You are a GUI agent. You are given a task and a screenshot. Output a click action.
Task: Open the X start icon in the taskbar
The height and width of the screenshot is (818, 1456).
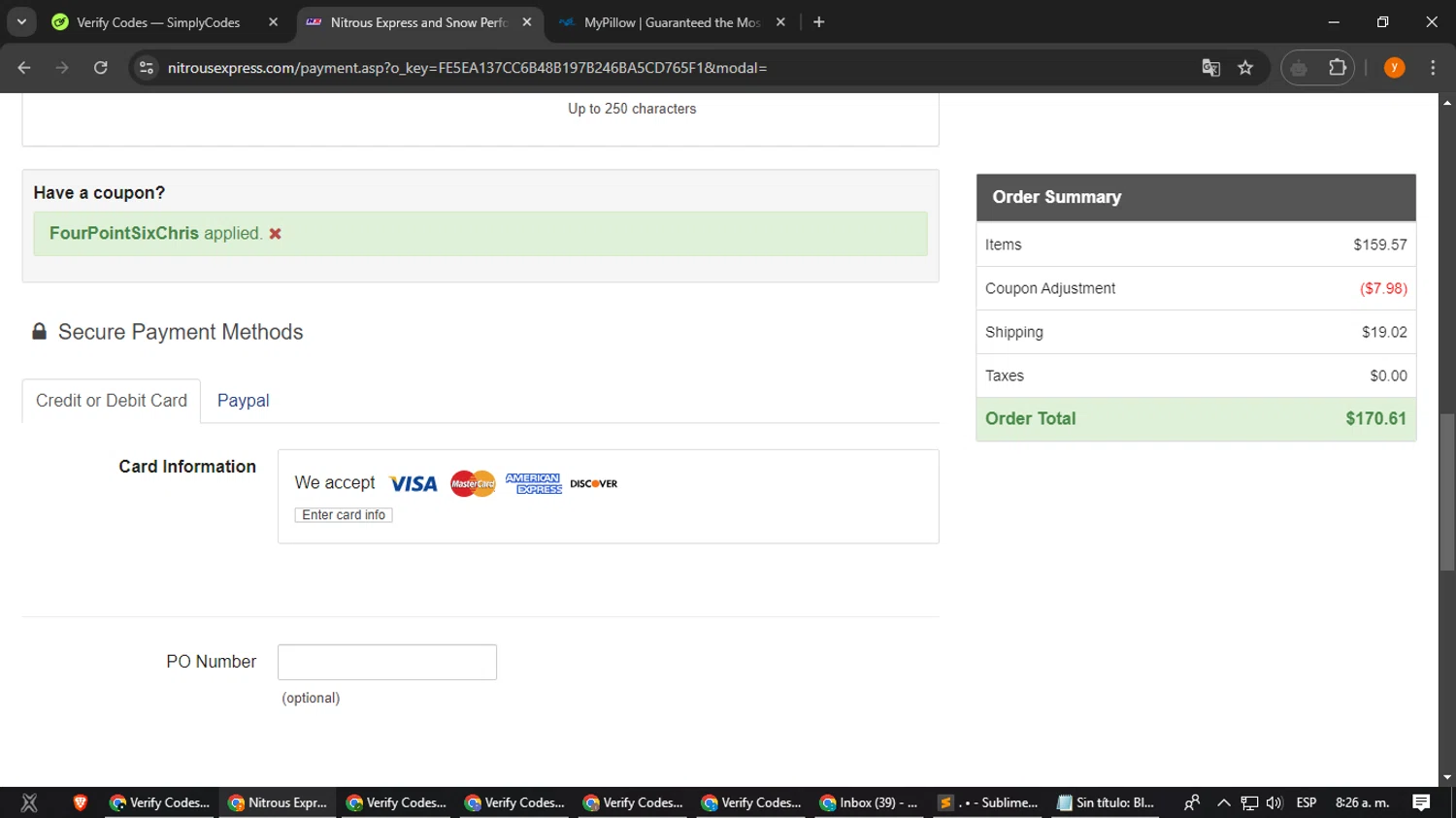point(29,802)
